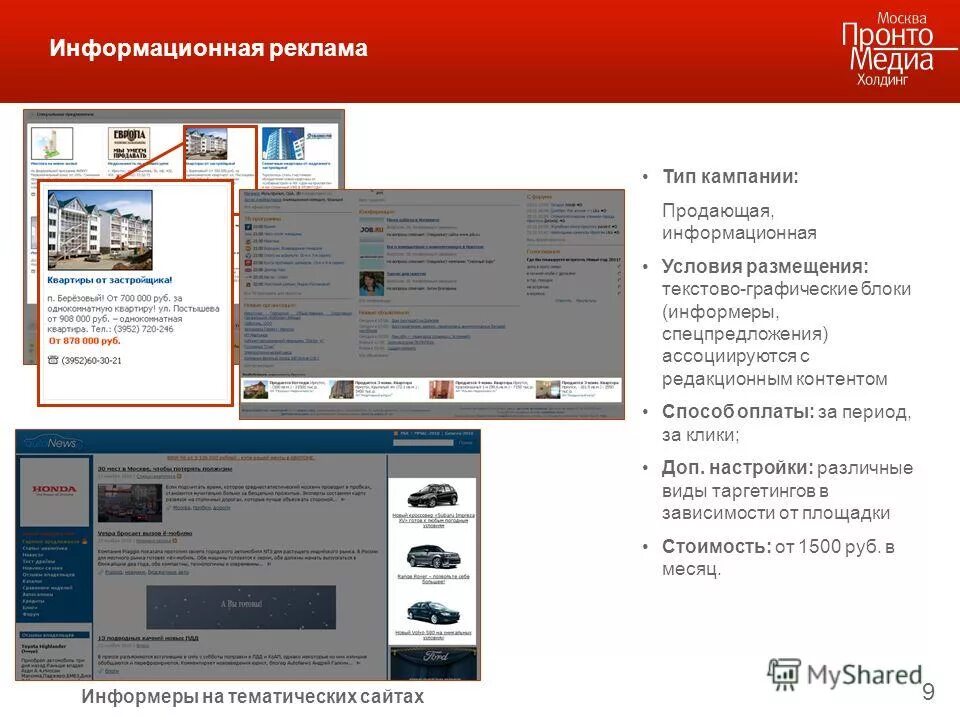Click the Пронто Медиа Холдинг logo
Image resolution: width=960 pixels, height=720 pixels.
(893, 45)
